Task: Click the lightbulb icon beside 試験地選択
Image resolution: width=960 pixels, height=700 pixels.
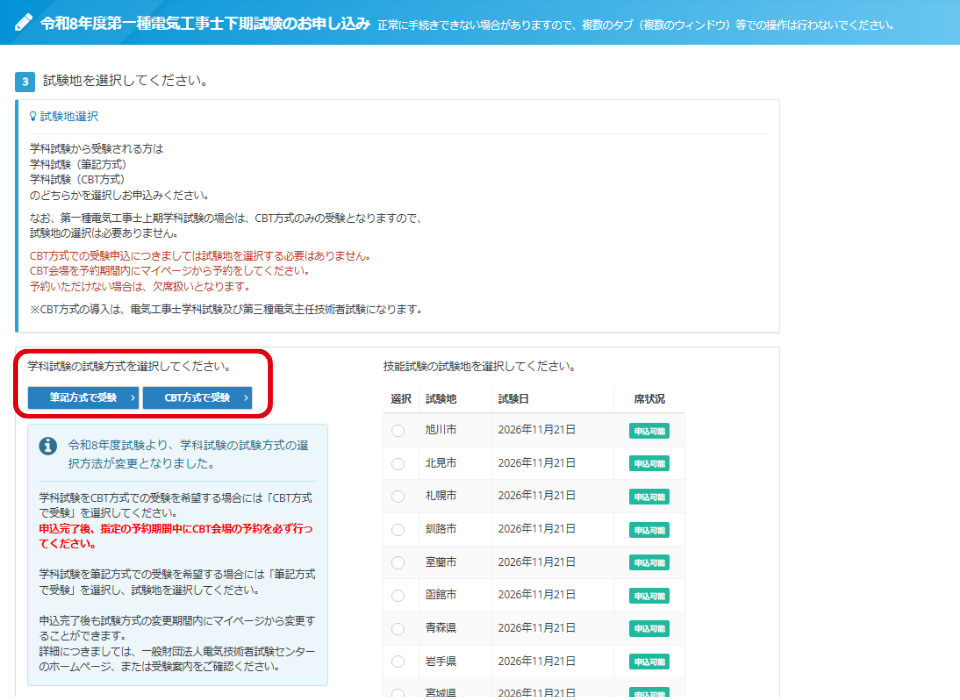Action: [33, 116]
